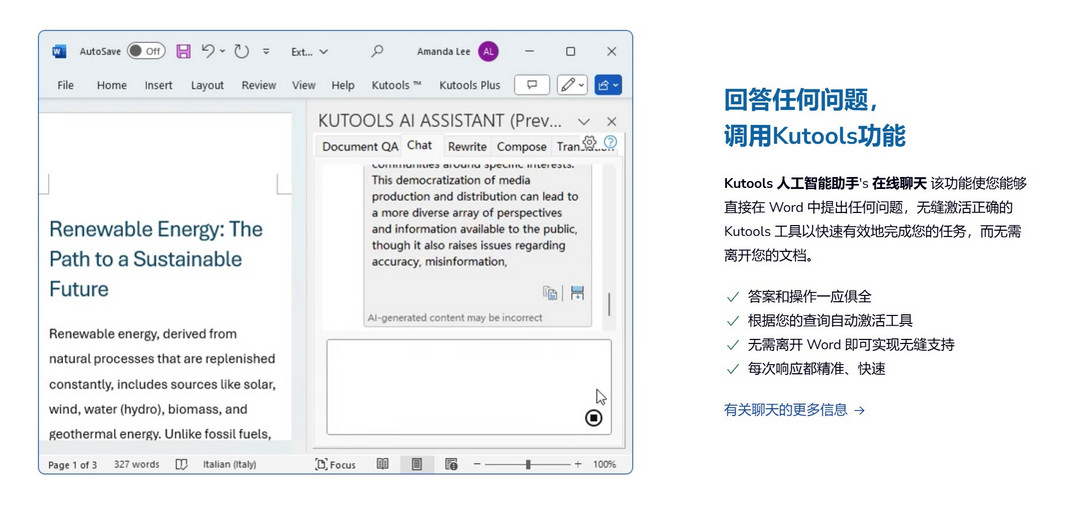Redo the last action
The width and height of the screenshot is (1080, 505).
(x=241, y=51)
